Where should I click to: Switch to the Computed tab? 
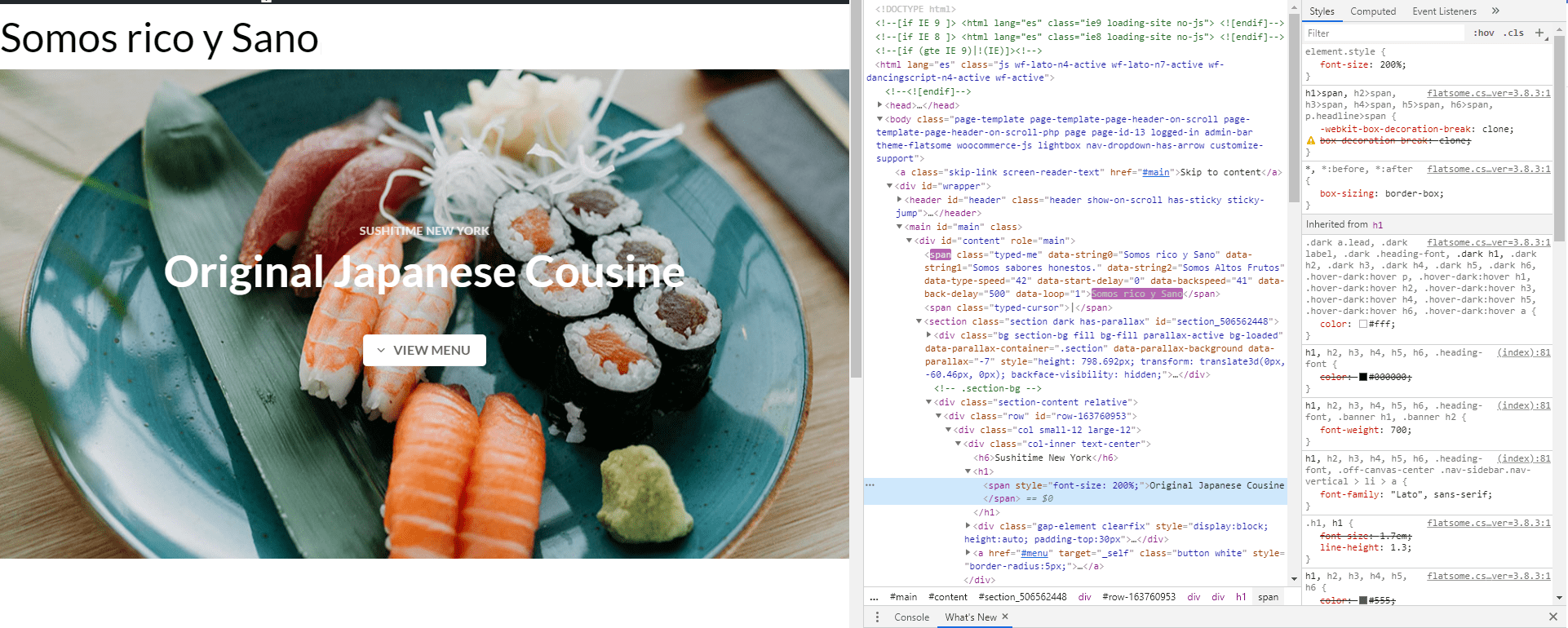(1373, 11)
